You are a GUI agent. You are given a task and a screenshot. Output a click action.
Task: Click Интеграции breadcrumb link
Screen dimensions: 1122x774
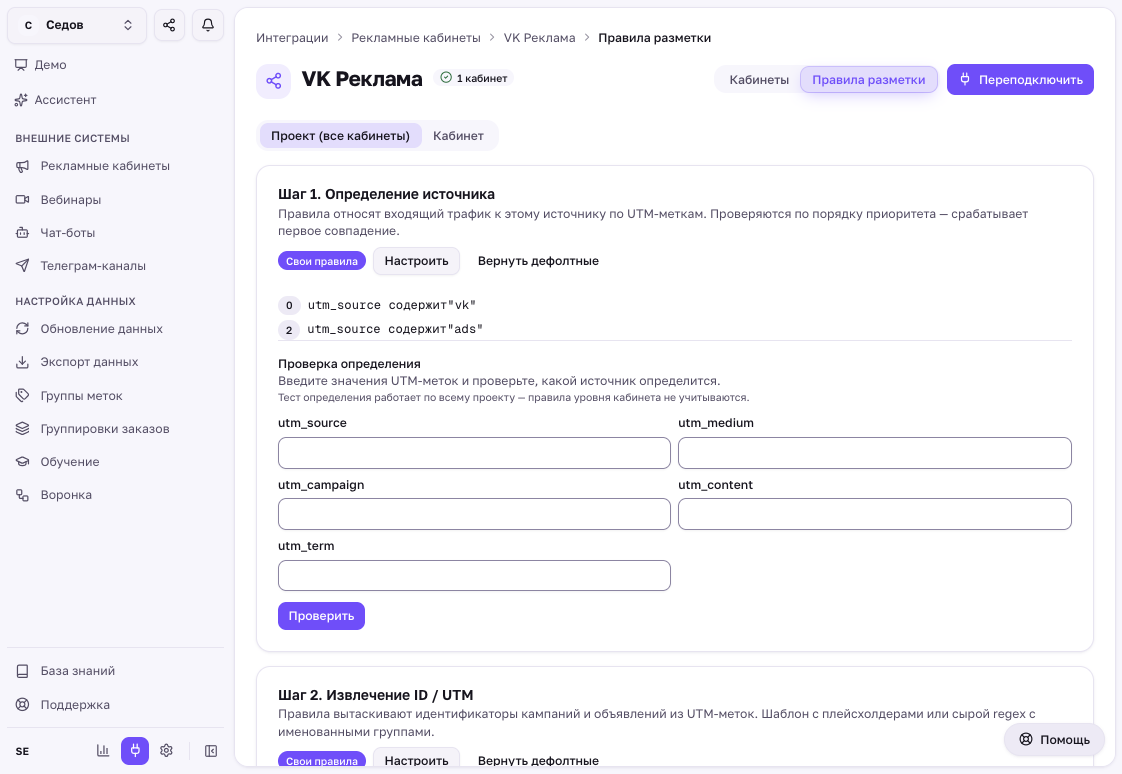[292, 38]
